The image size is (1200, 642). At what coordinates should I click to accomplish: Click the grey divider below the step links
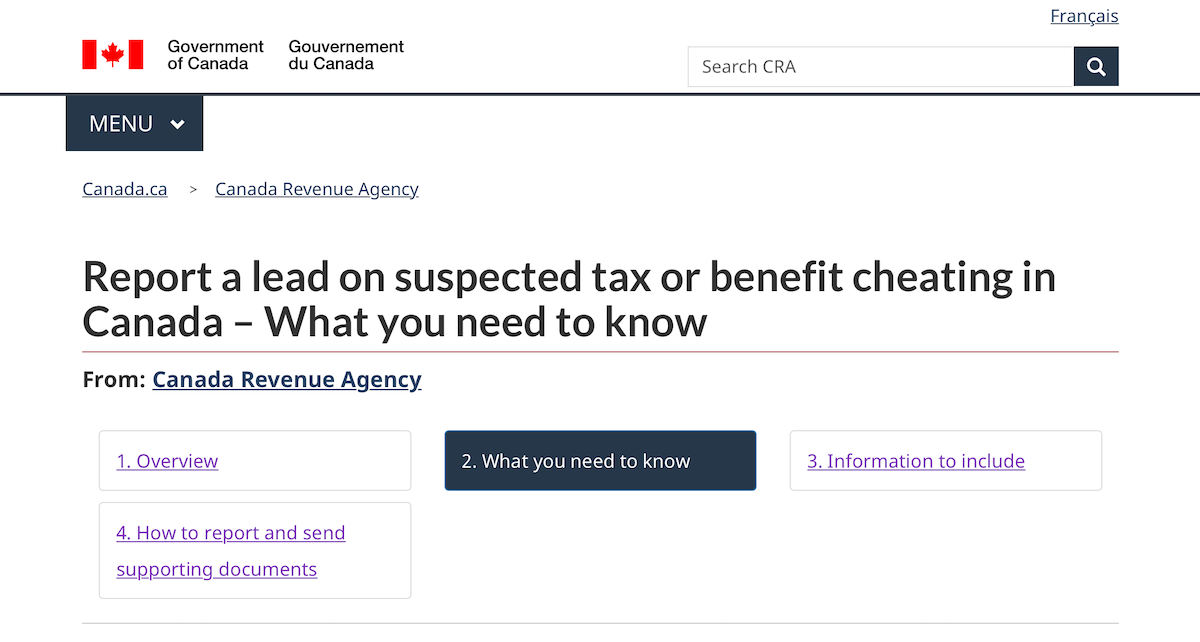600,623
